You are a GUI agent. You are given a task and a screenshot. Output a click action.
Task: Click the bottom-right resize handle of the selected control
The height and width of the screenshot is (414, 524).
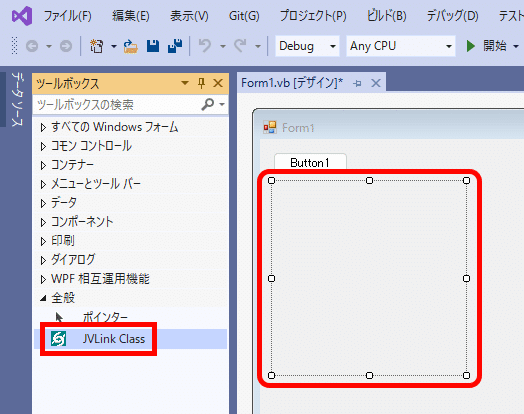[467, 376]
